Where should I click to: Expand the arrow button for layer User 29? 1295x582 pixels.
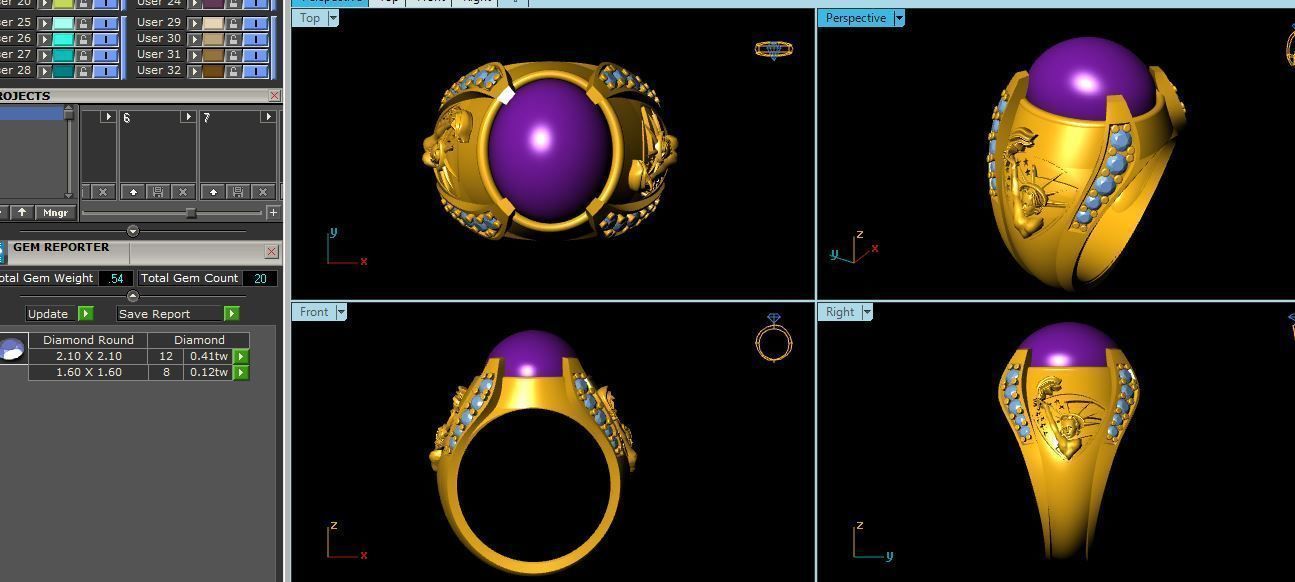[x=194, y=23]
